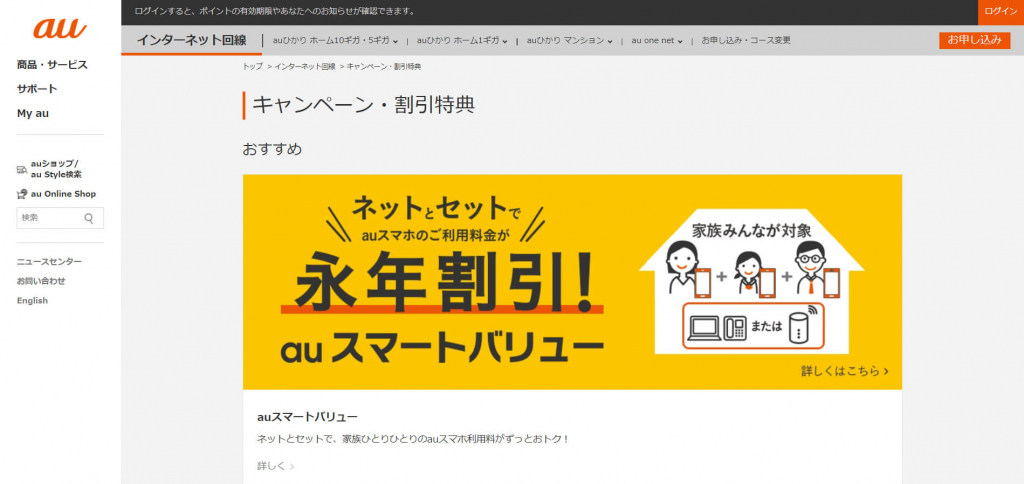Open サポート menu

tap(37, 89)
